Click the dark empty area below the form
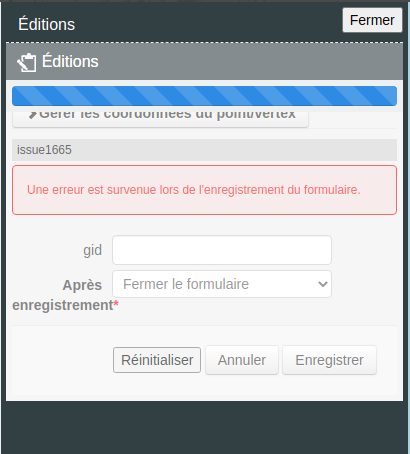The height and width of the screenshot is (454, 410). tap(204, 427)
